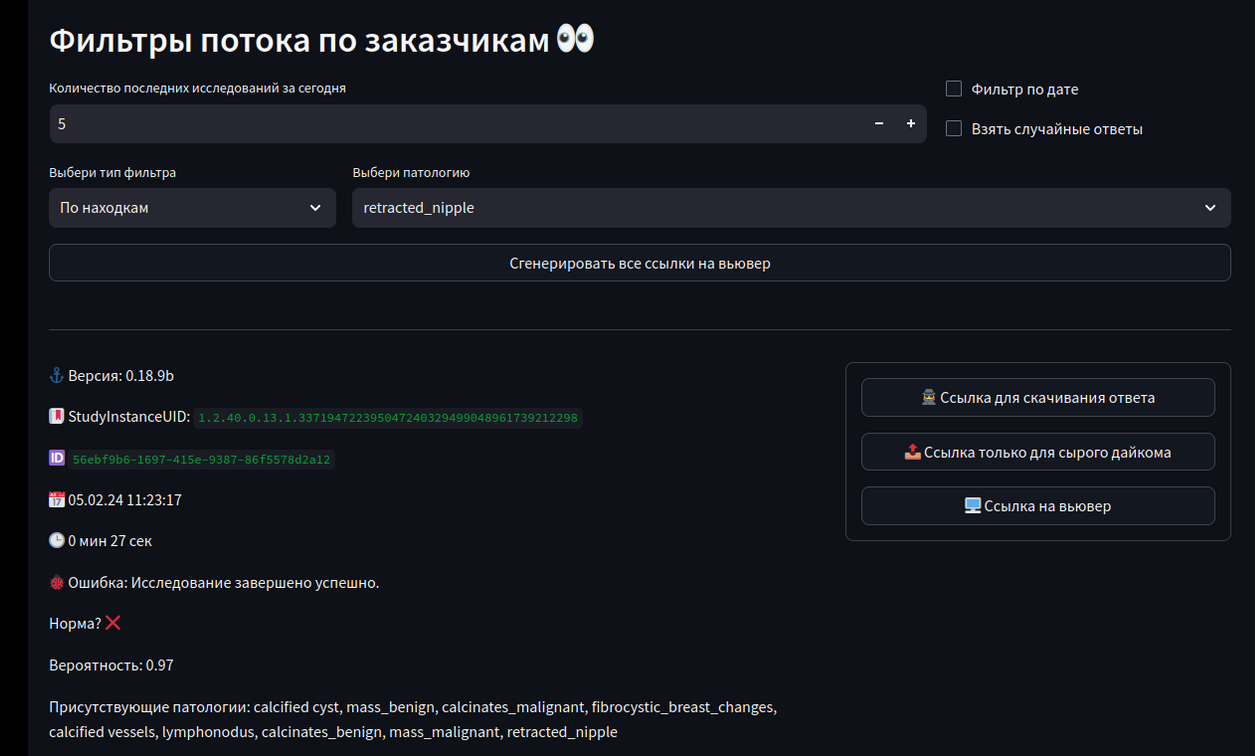Open Ссылка на вьювер button
Image resolution: width=1255 pixels, height=756 pixels.
1037,506
